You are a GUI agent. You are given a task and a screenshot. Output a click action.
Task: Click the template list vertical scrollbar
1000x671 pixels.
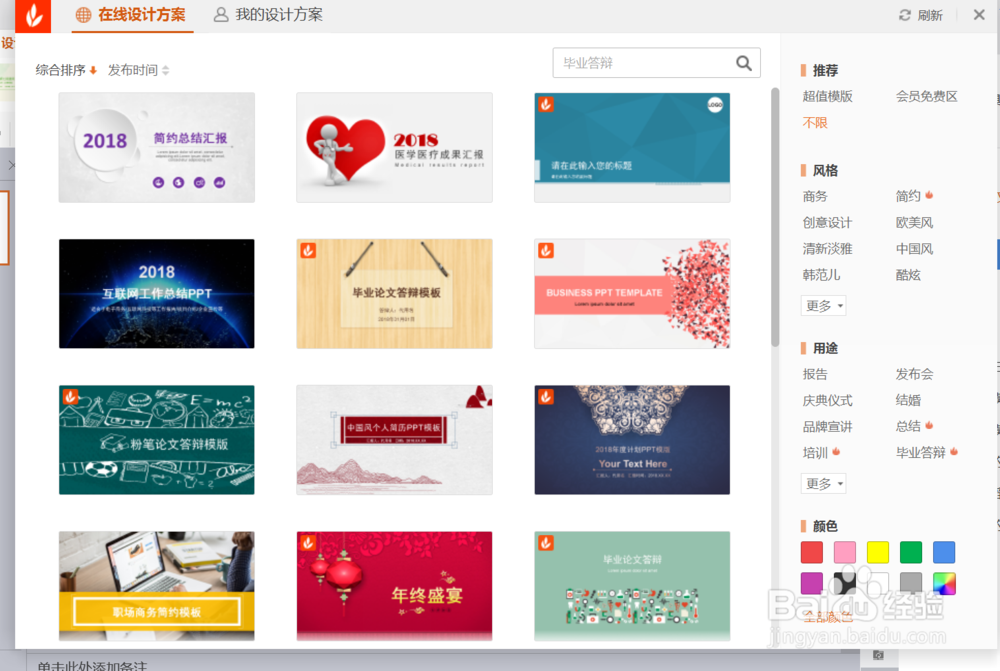pyautogui.click(x=775, y=217)
